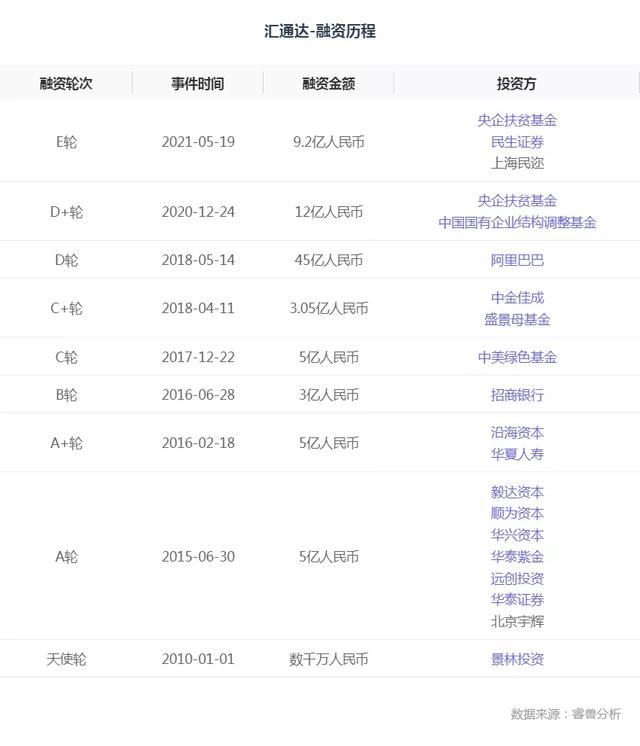Select the 毅达资本 investor link
The width and height of the screenshot is (640, 746).
pos(517,492)
